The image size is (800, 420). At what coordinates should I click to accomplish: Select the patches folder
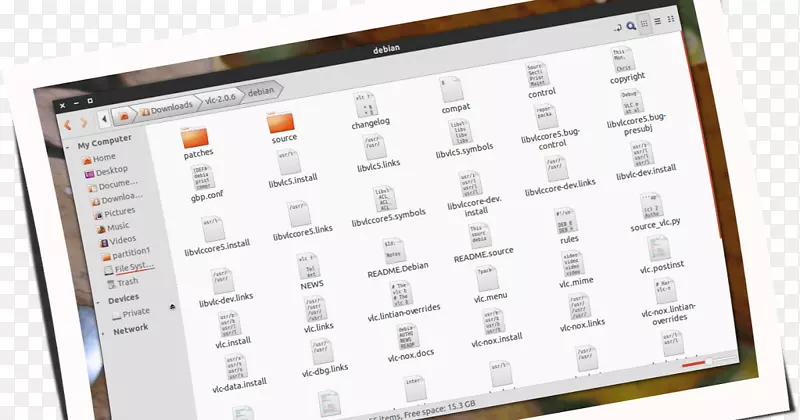(194, 138)
